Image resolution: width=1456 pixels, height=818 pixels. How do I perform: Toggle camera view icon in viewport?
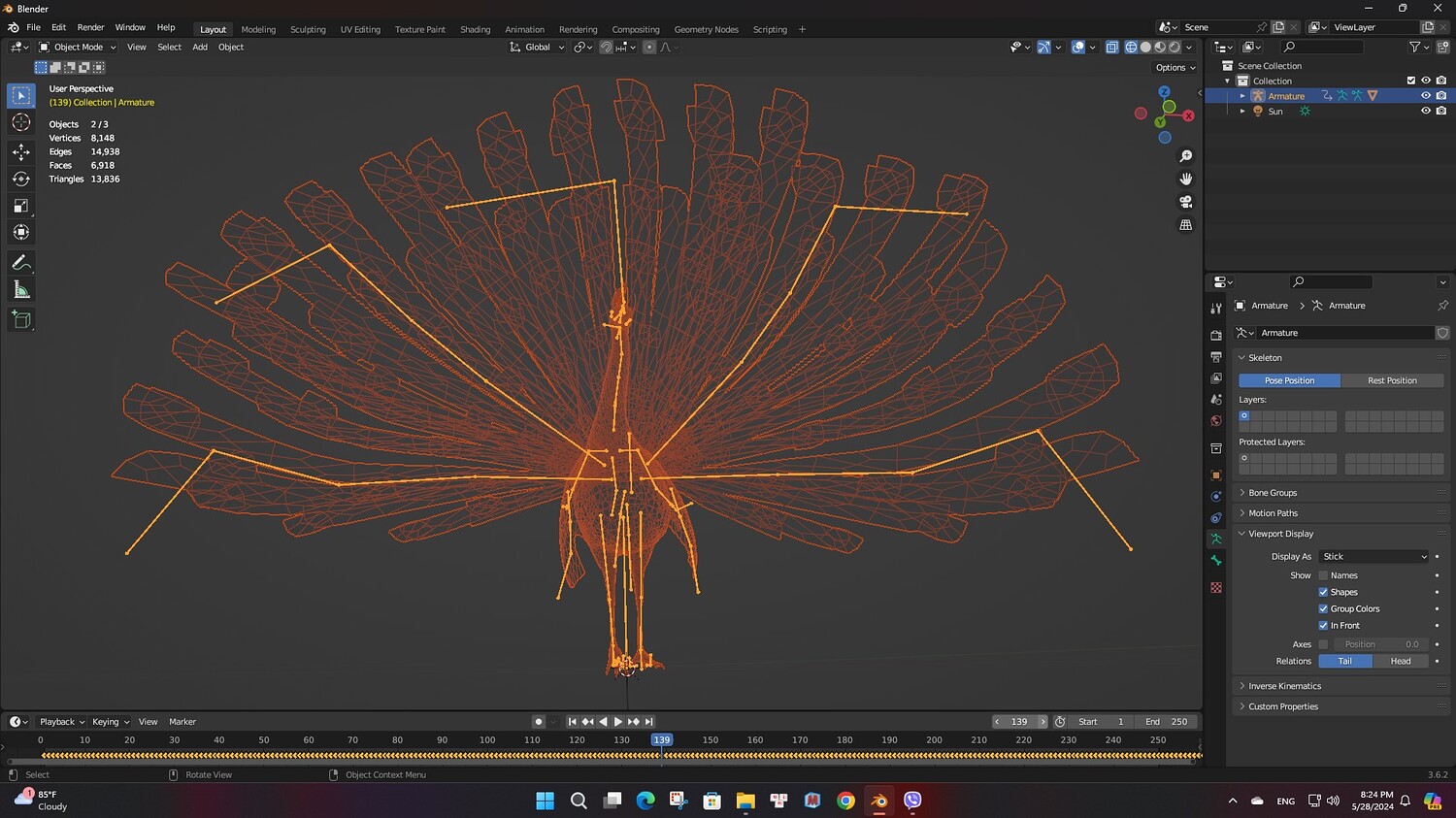coord(1185,202)
